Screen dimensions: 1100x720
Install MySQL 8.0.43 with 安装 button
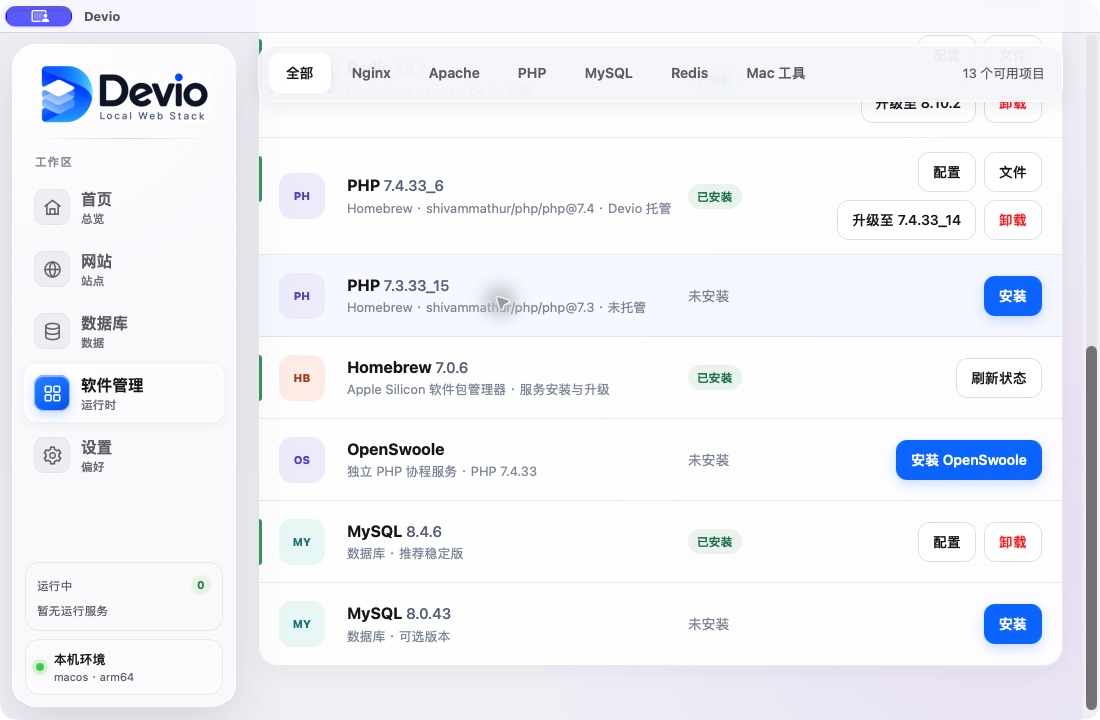point(1012,624)
